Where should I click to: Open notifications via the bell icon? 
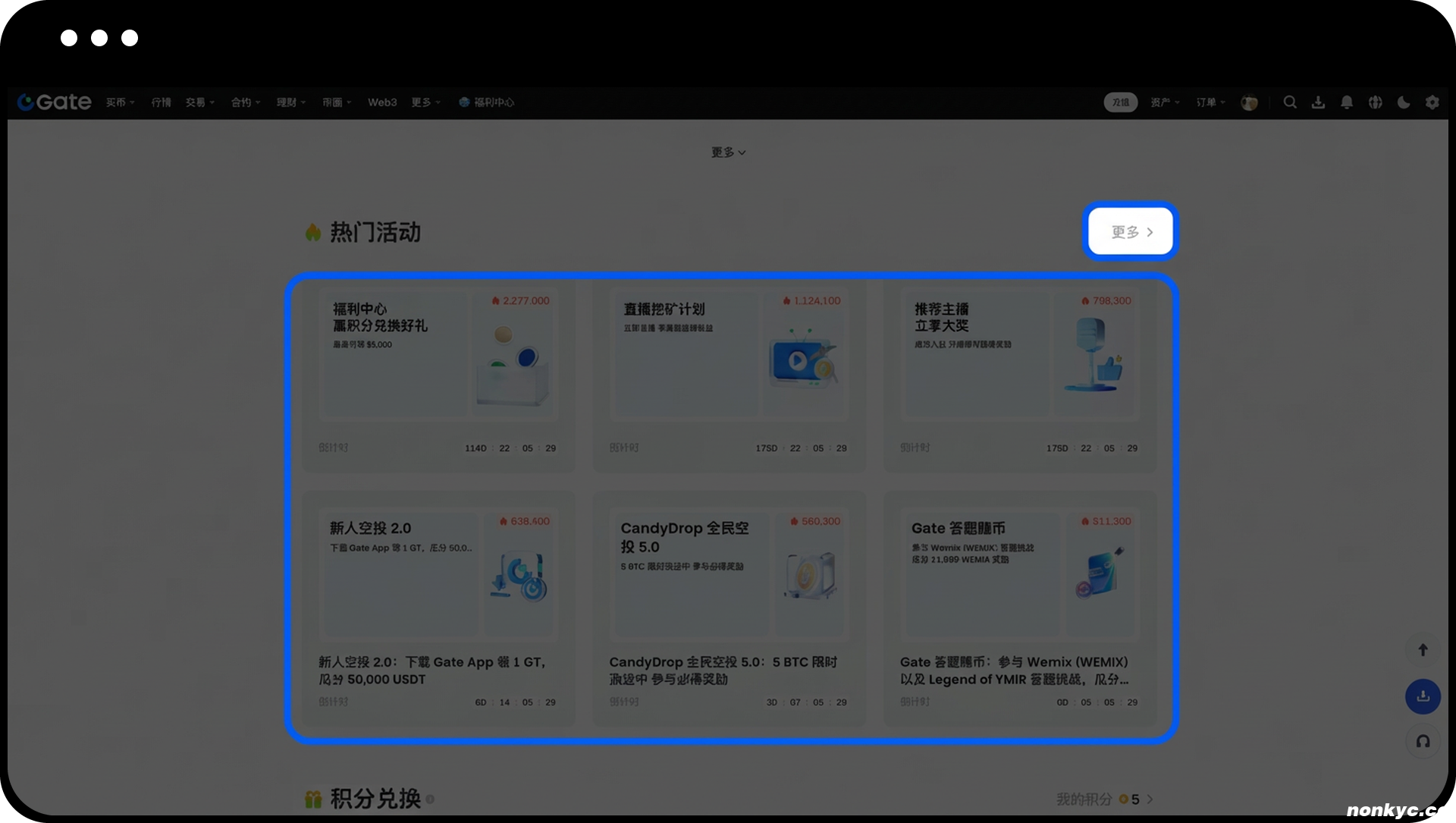pyautogui.click(x=1347, y=102)
